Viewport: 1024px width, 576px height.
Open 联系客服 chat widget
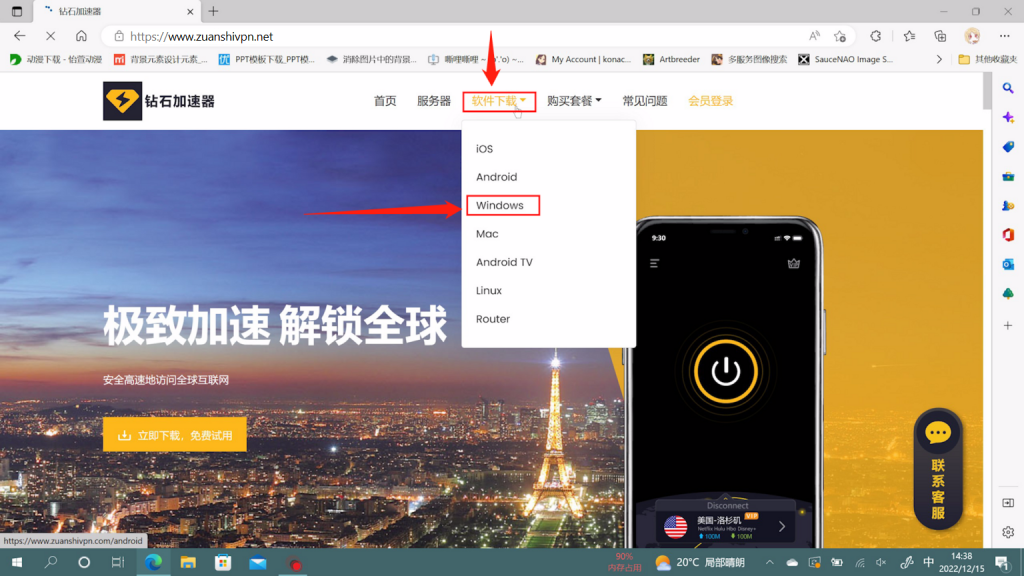click(938, 468)
